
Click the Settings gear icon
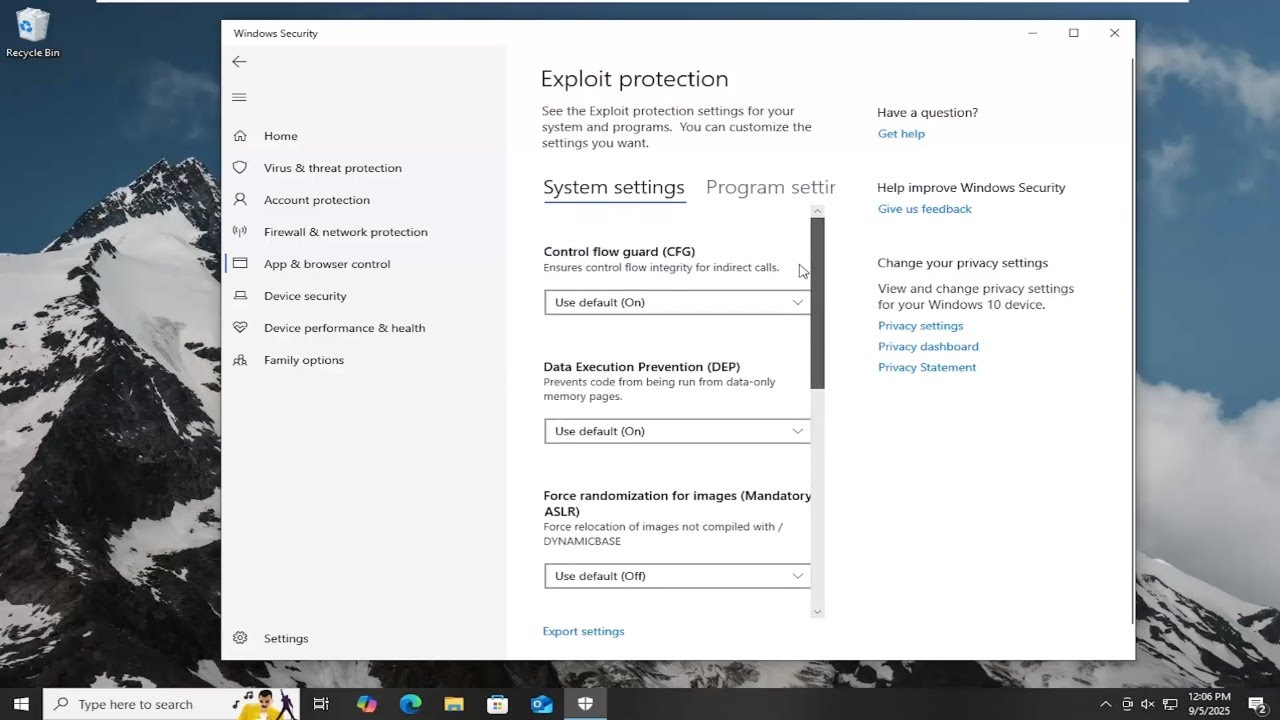tap(240, 638)
